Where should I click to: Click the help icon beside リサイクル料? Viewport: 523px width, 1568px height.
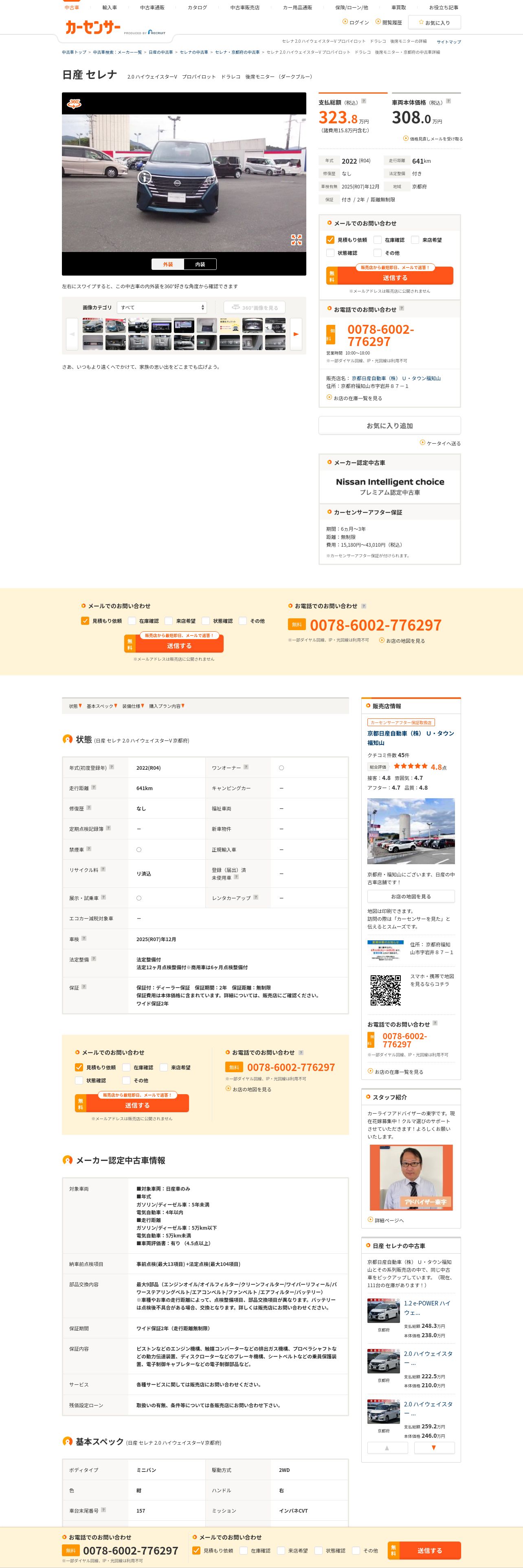point(103,869)
